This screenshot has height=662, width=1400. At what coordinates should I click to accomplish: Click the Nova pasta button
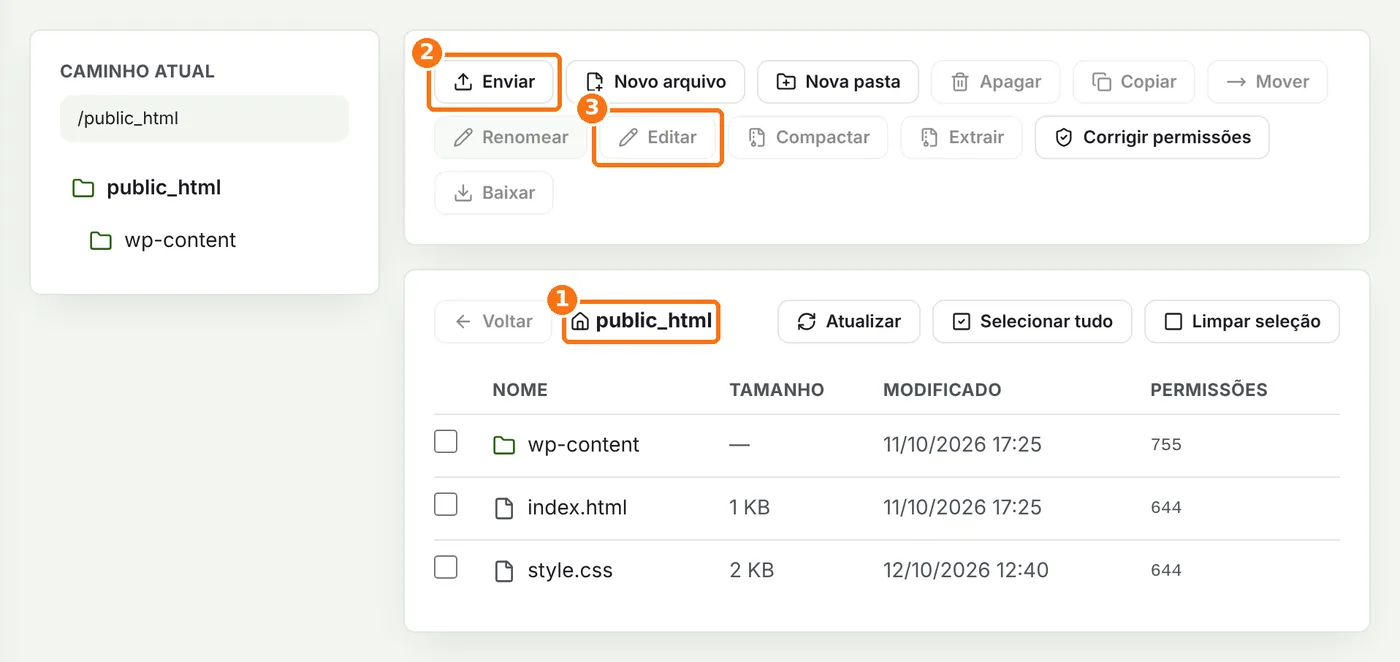(838, 82)
